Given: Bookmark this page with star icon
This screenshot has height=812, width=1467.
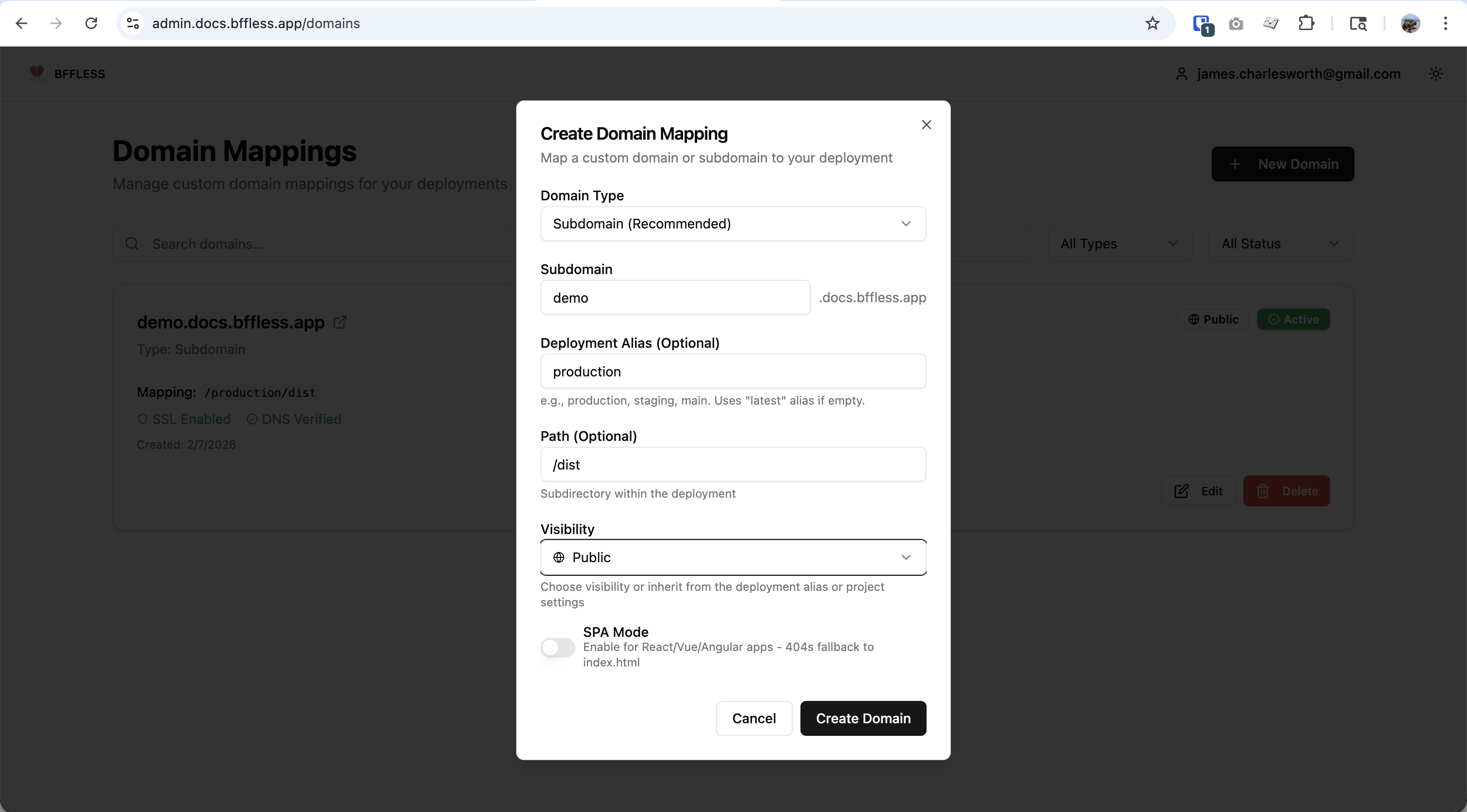Looking at the screenshot, I should tap(1152, 23).
